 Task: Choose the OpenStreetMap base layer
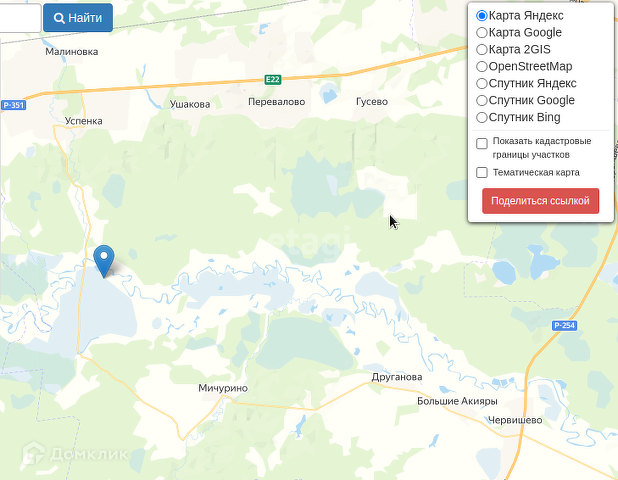[482, 67]
